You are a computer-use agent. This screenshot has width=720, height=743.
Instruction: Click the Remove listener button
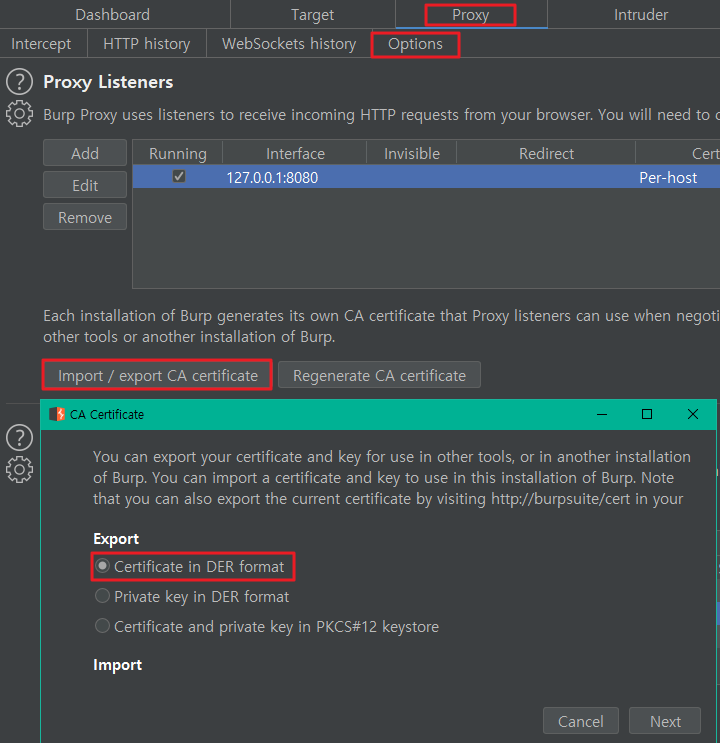point(85,217)
